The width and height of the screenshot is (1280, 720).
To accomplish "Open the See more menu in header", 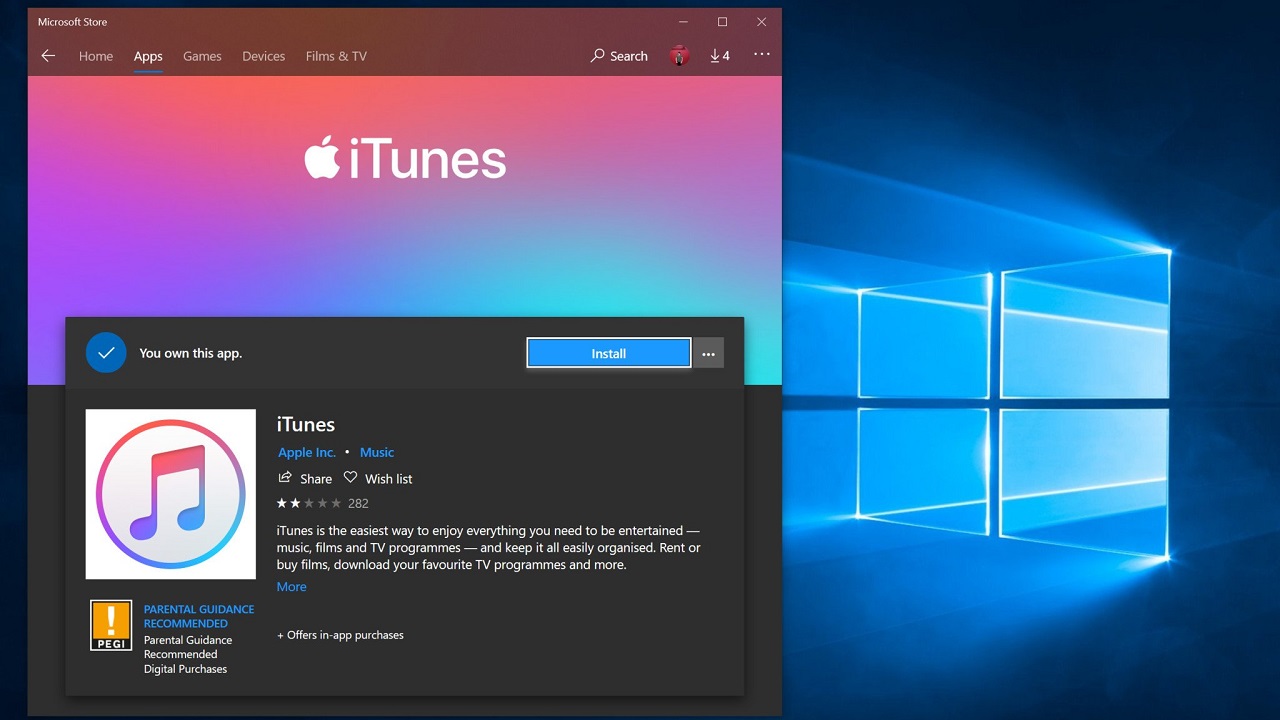I will [x=762, y=55].
